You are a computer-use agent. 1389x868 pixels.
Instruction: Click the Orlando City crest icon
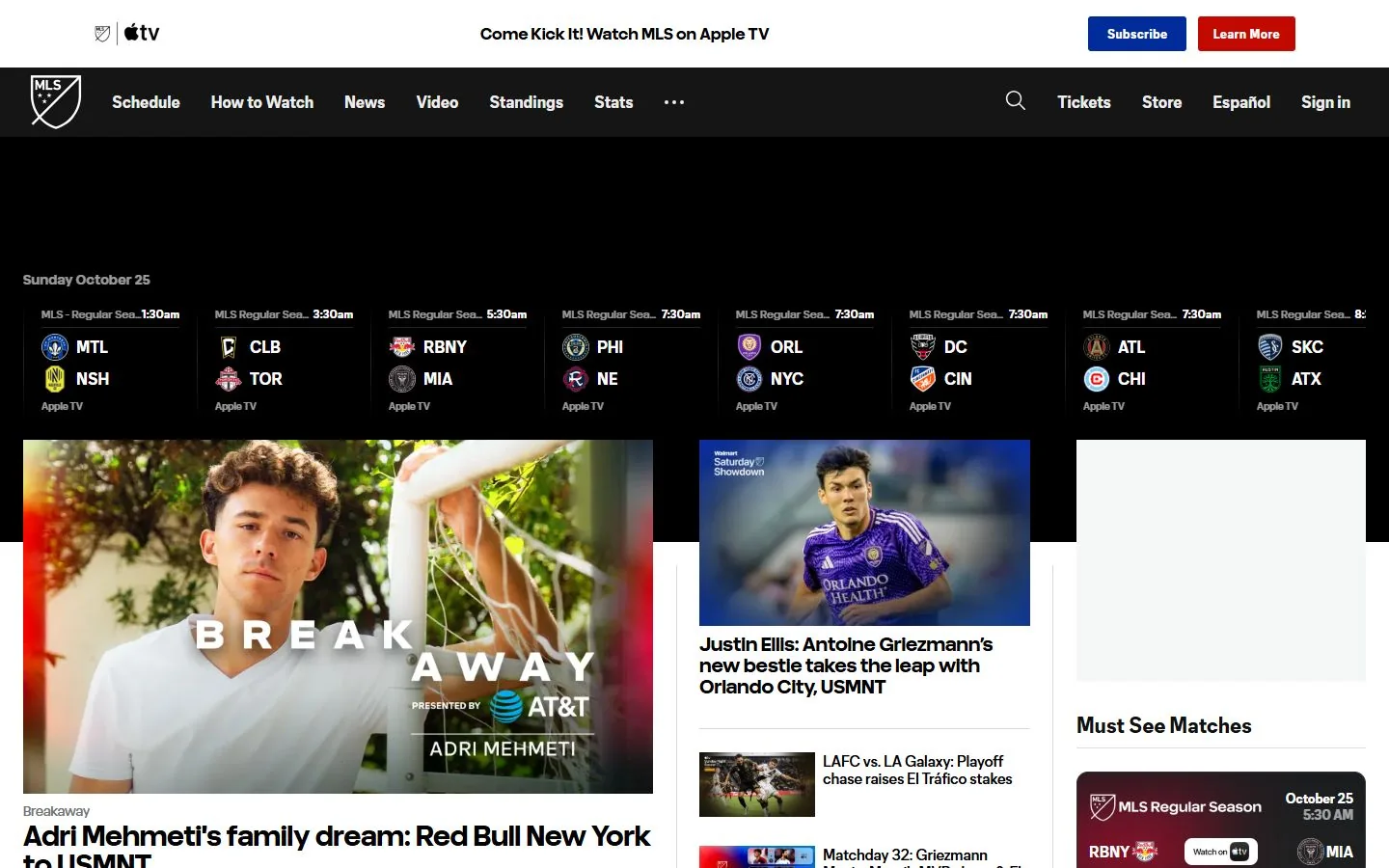pos(749,347)
